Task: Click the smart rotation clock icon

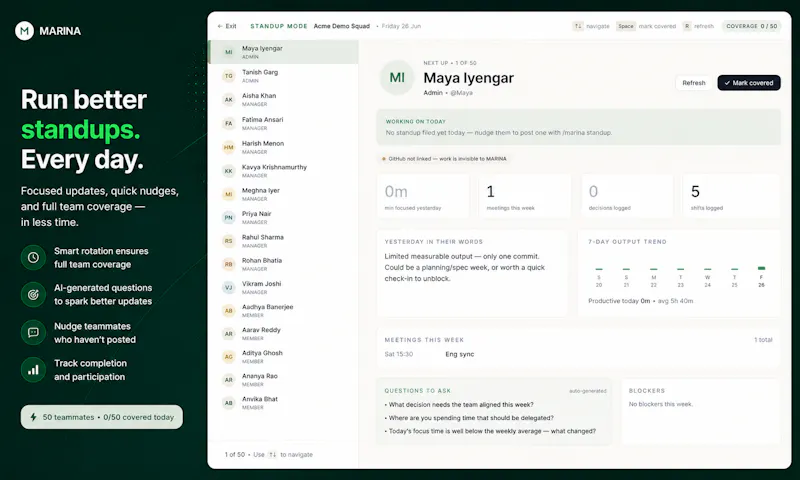Action: (x=33, y=258)
